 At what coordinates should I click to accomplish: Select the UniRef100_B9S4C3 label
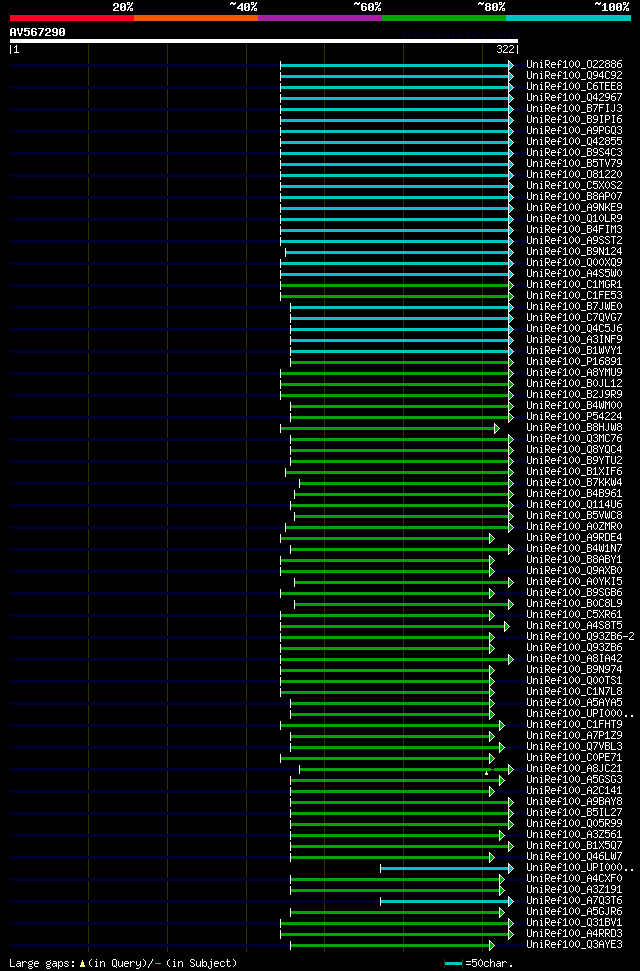tap(574, 152)
